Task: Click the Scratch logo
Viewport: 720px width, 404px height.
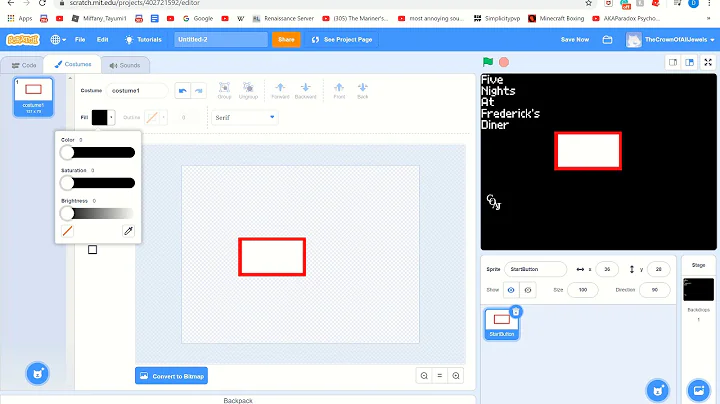Action: 22,39
